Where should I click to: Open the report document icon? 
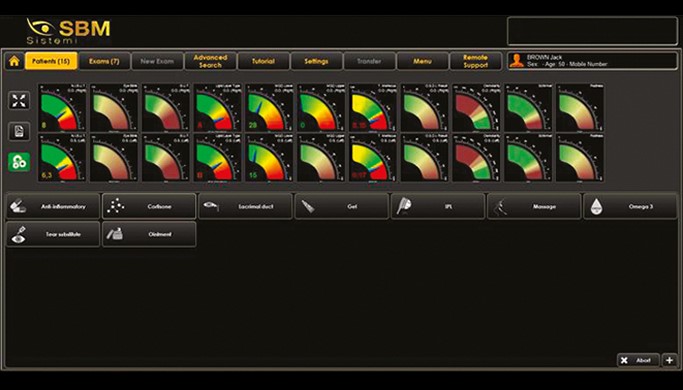coord(19,132)
